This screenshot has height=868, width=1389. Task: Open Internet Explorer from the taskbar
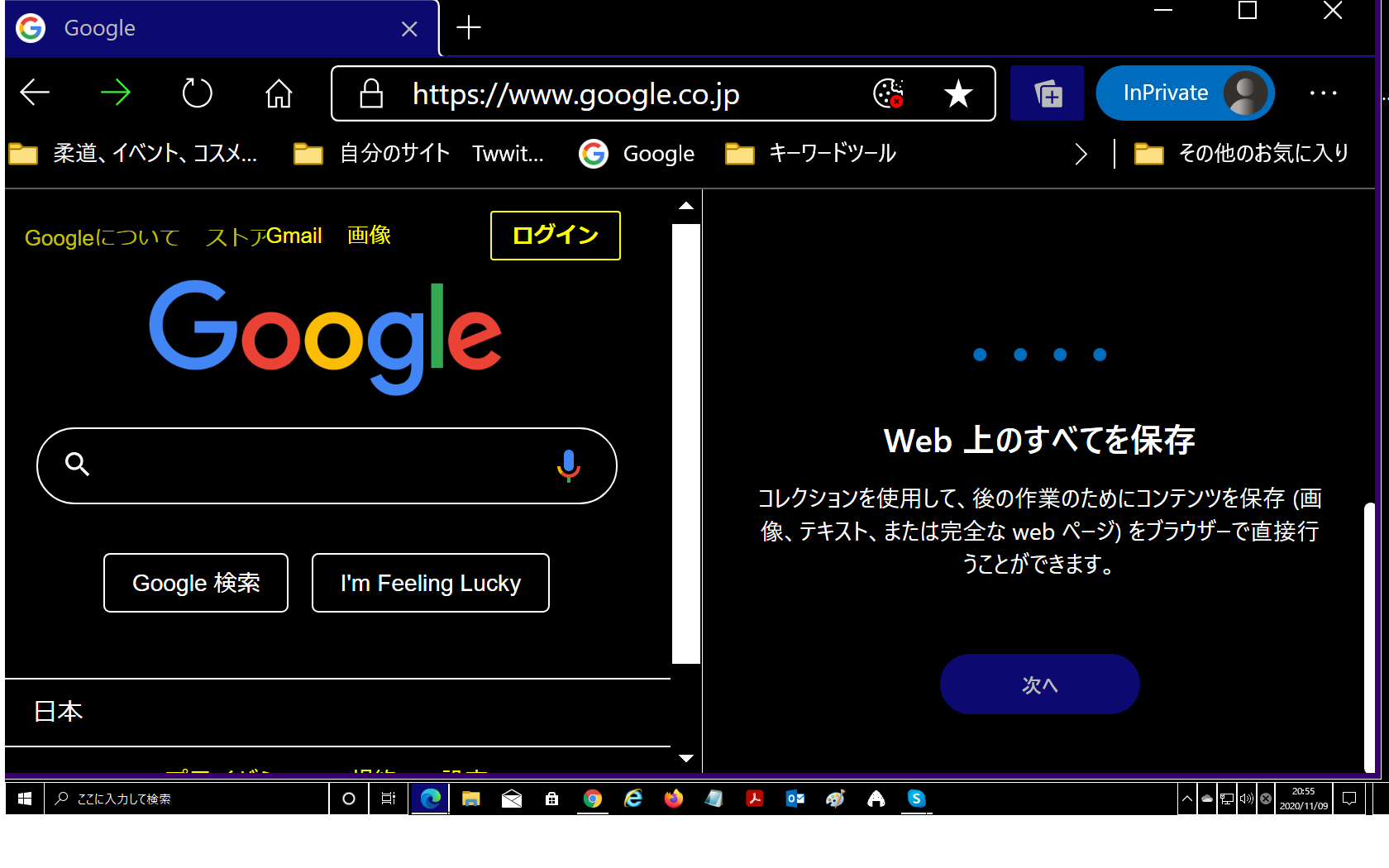pos(632,799)
